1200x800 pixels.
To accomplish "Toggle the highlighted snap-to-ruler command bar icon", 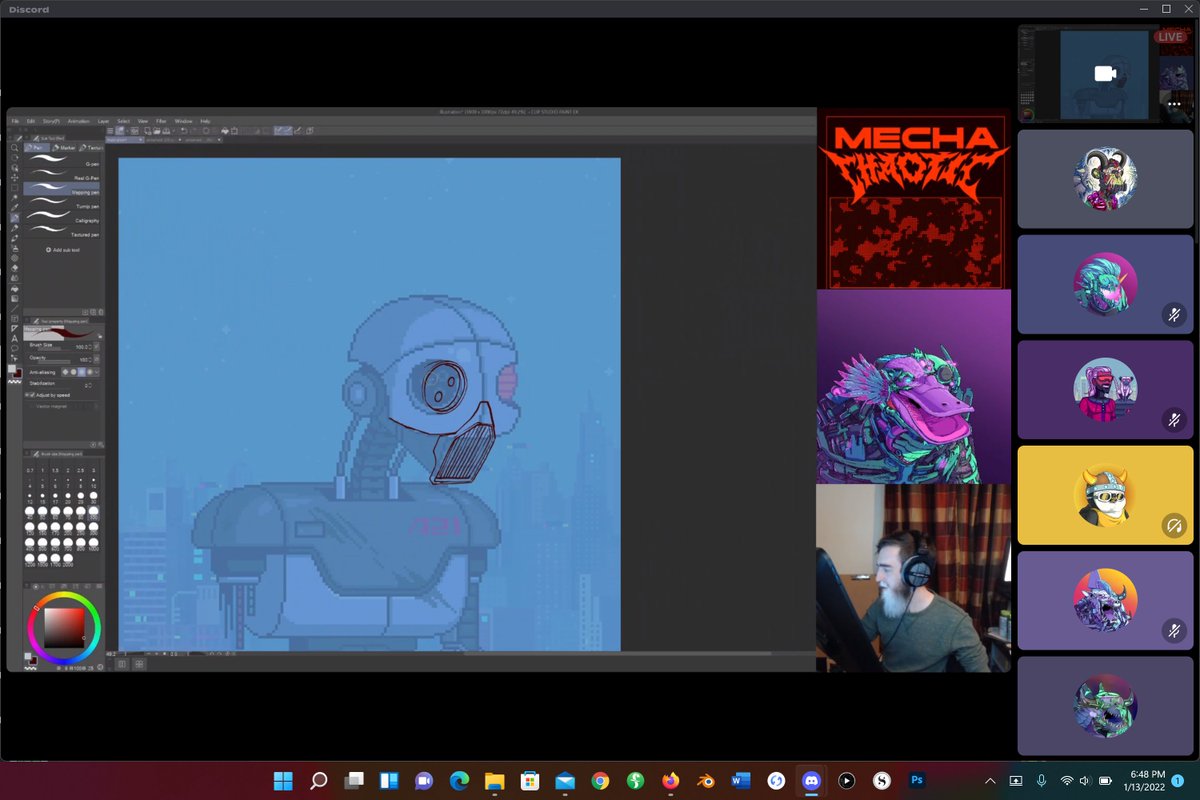I will 278,131.
